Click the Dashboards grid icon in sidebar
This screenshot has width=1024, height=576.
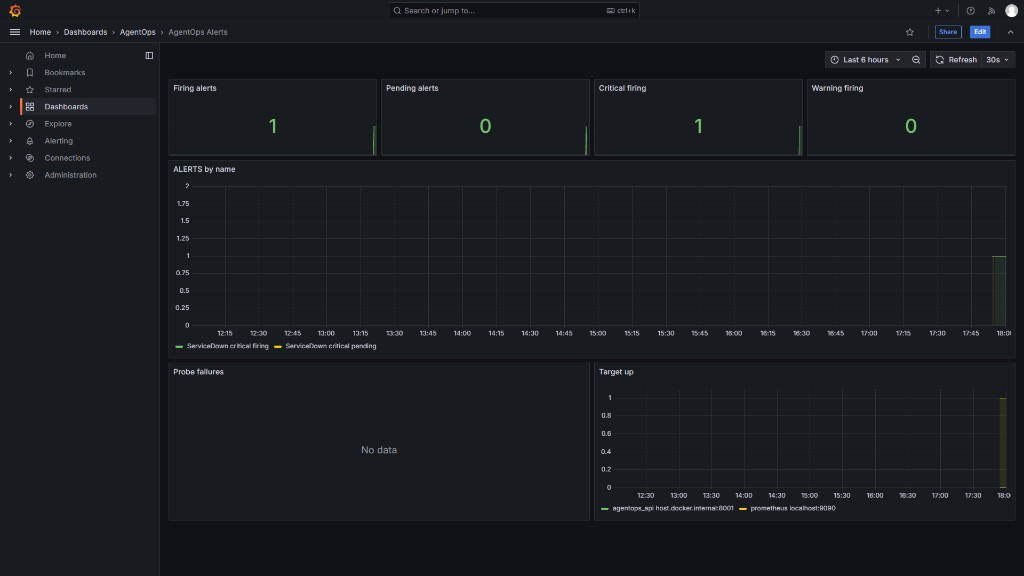click(30, 106)
